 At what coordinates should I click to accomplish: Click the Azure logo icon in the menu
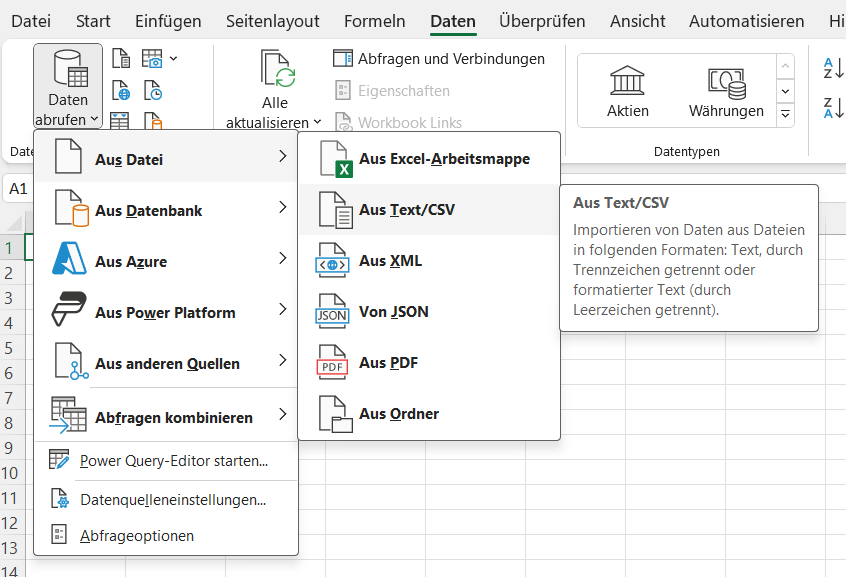(x=70, y=259)
